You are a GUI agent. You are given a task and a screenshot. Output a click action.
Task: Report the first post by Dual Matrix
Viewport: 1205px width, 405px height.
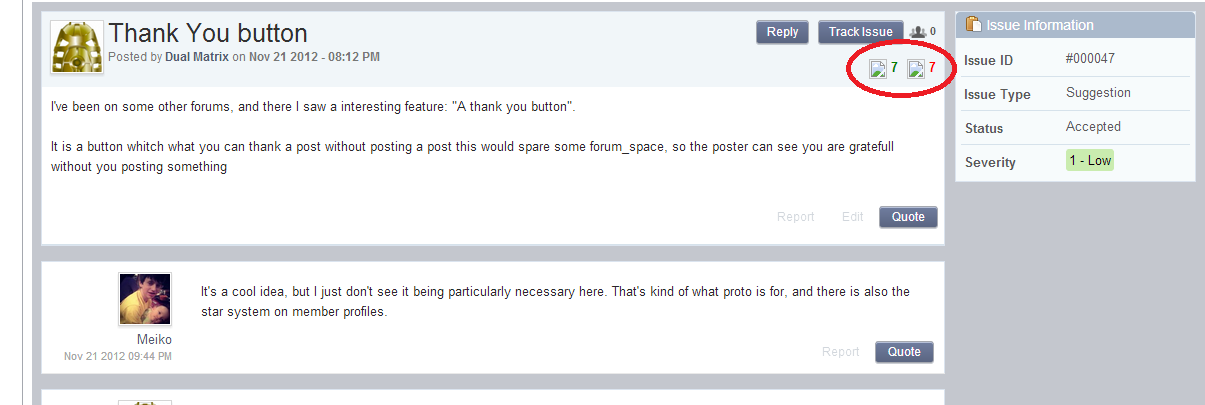click(796, 217)
